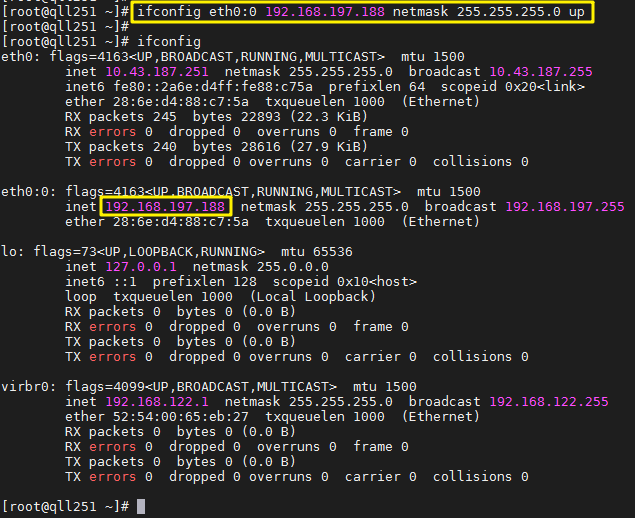
Task: Click the broadcast address 192.168.122.255
Action: point(549,401)
